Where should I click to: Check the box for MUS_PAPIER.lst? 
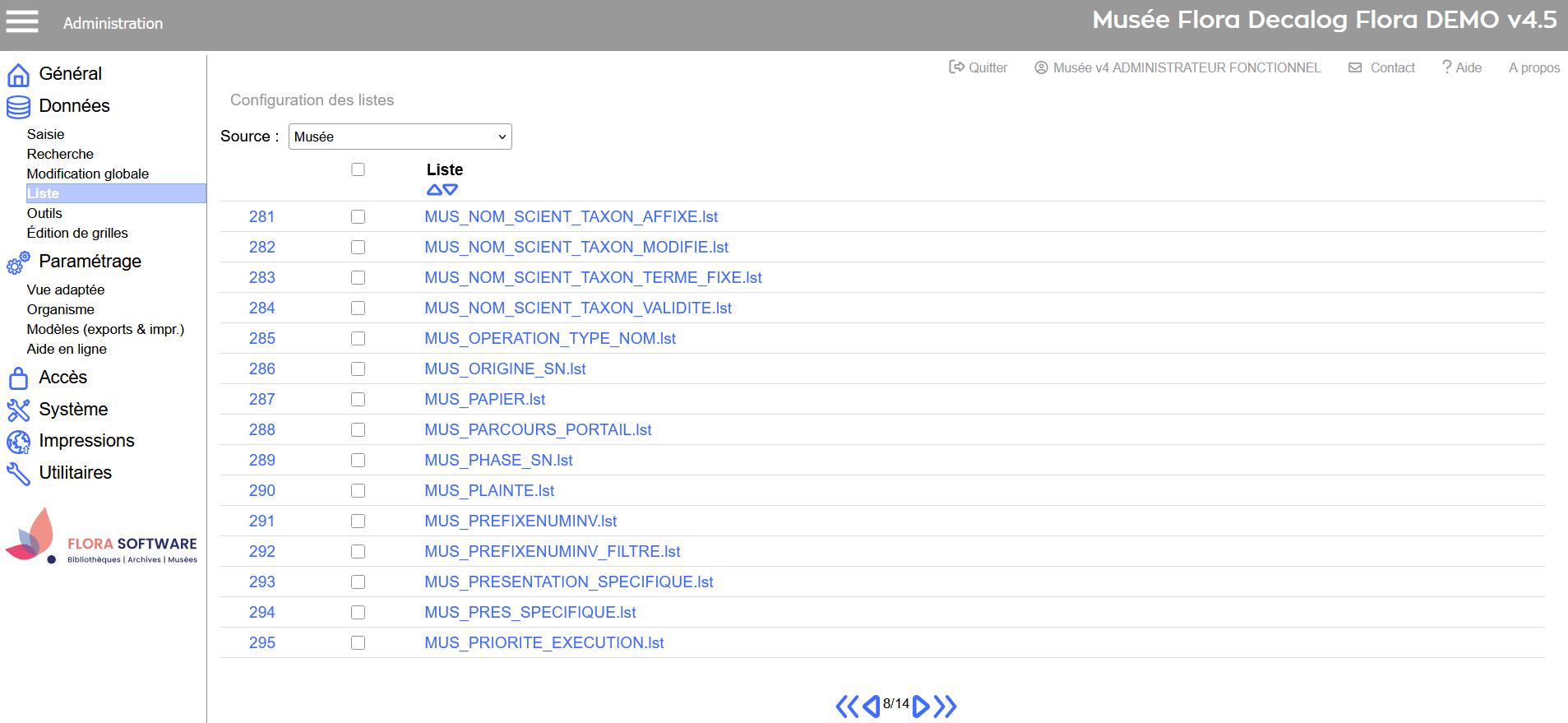pyautogui.click(x=358, y=400)
